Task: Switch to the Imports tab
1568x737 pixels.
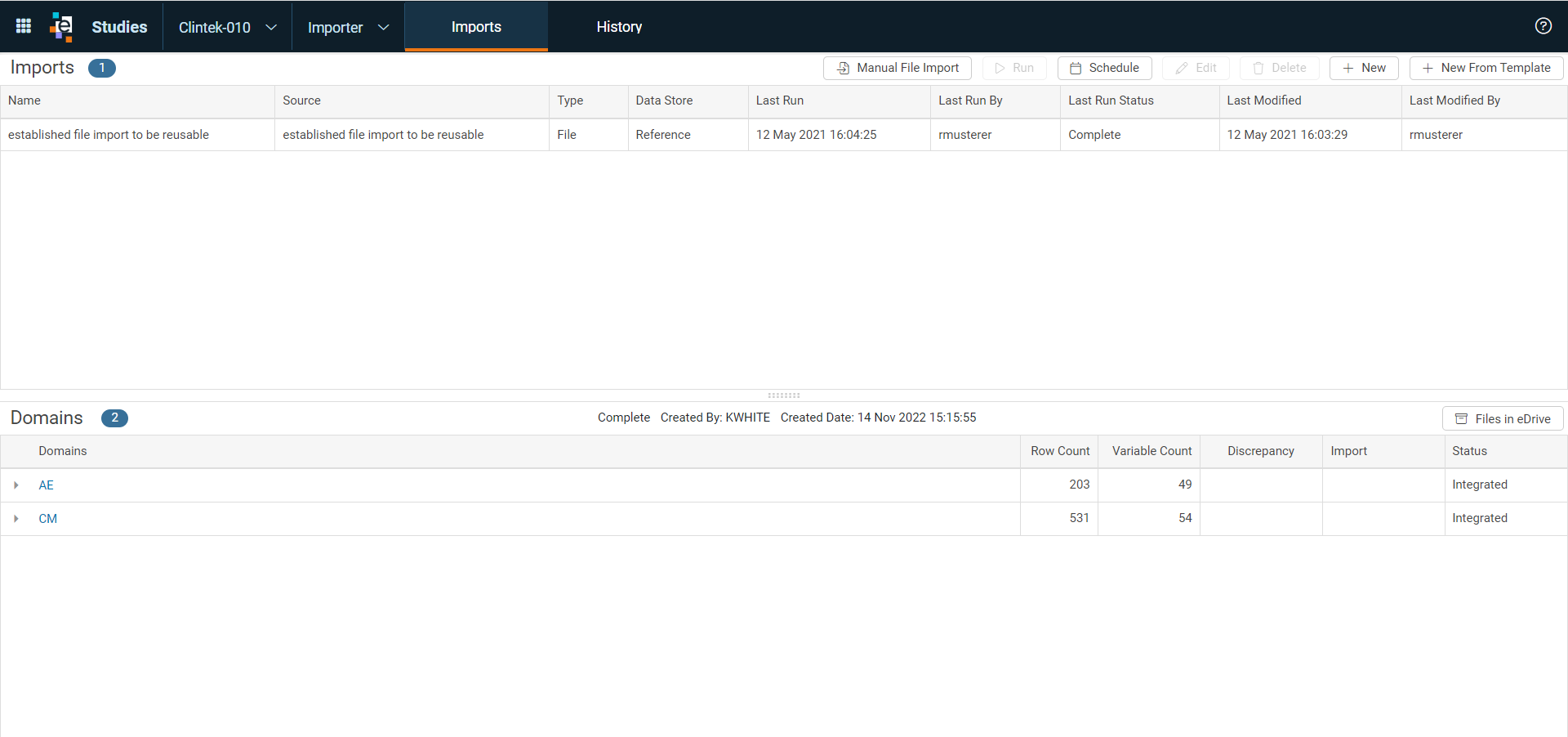Action: click(x=476, y=27)
